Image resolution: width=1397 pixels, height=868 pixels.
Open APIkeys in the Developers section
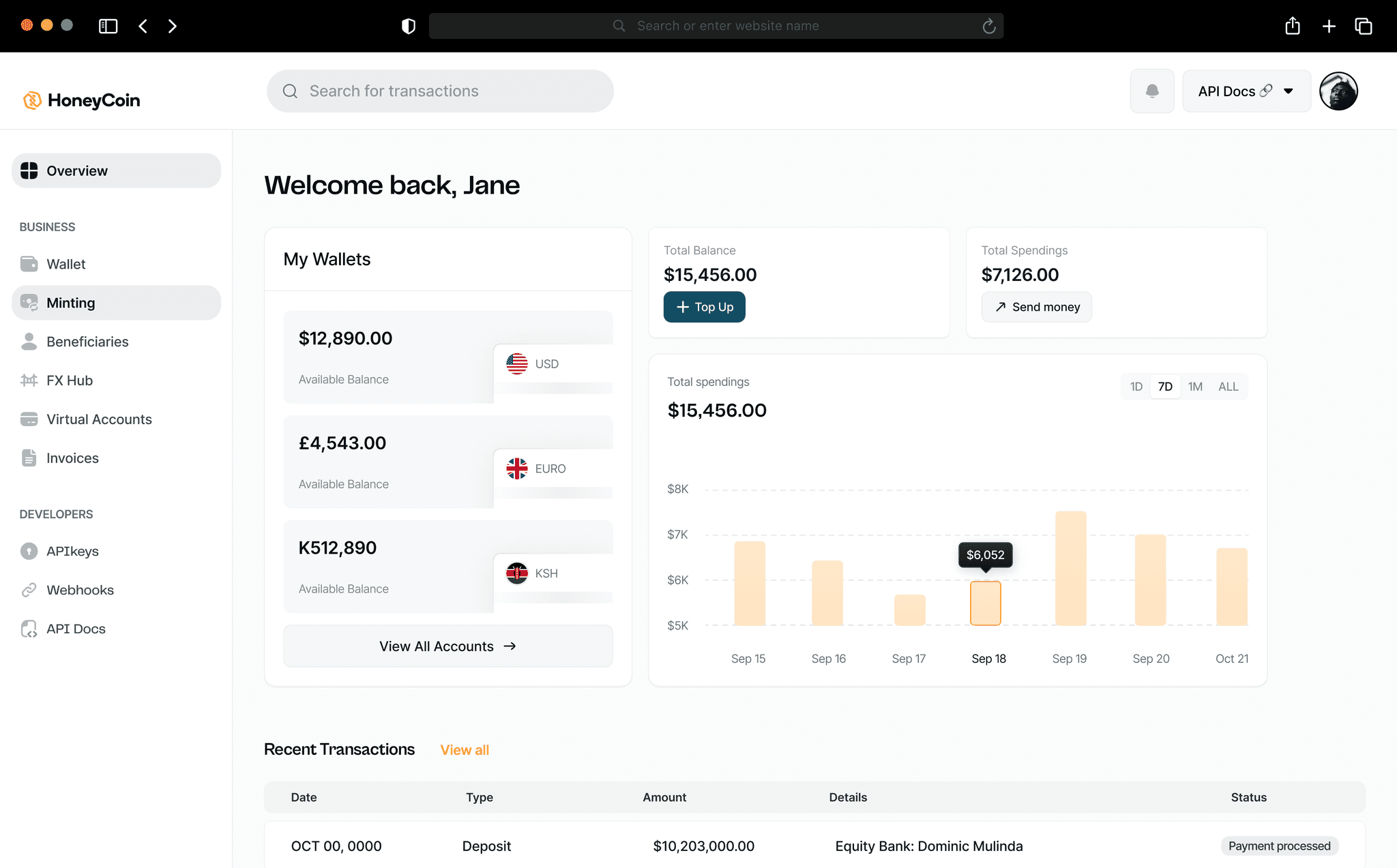pos(72,551)
